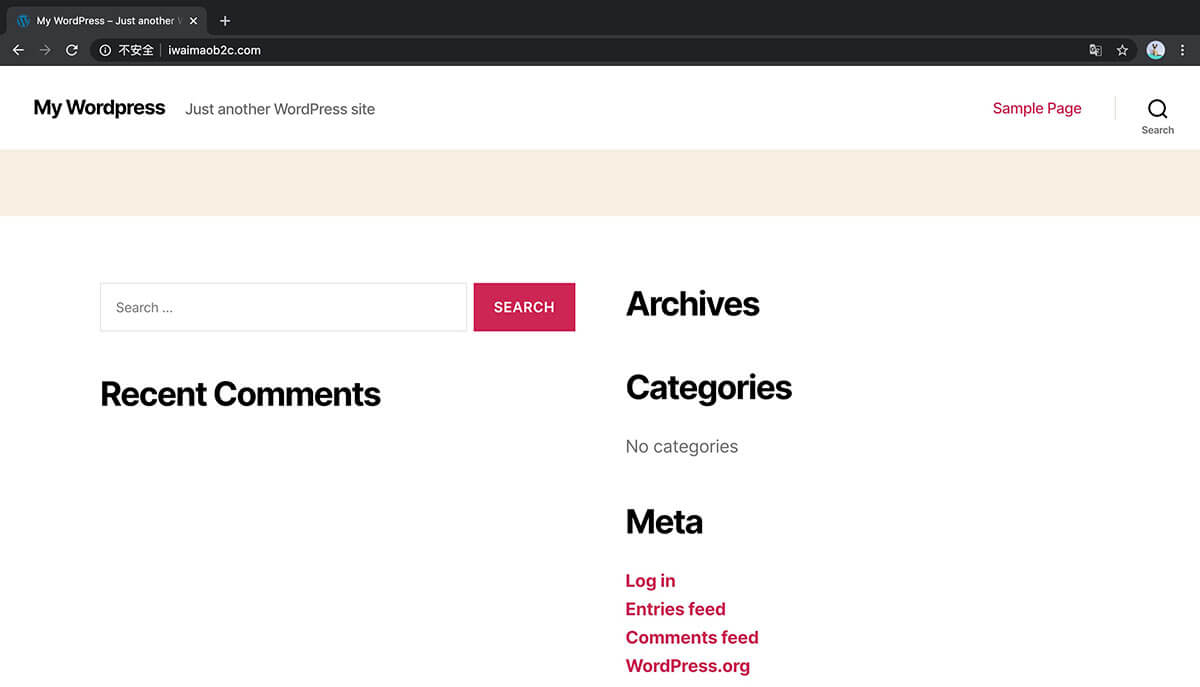
Task: Click the address bar URL iwaimaob2c.com
Action: pyautogui.click(x=214, y=50)
